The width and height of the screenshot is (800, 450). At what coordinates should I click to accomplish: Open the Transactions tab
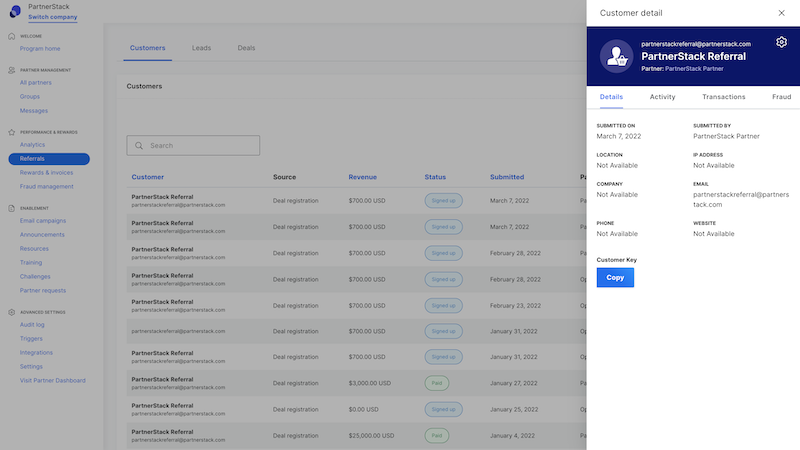coord(723,97)
